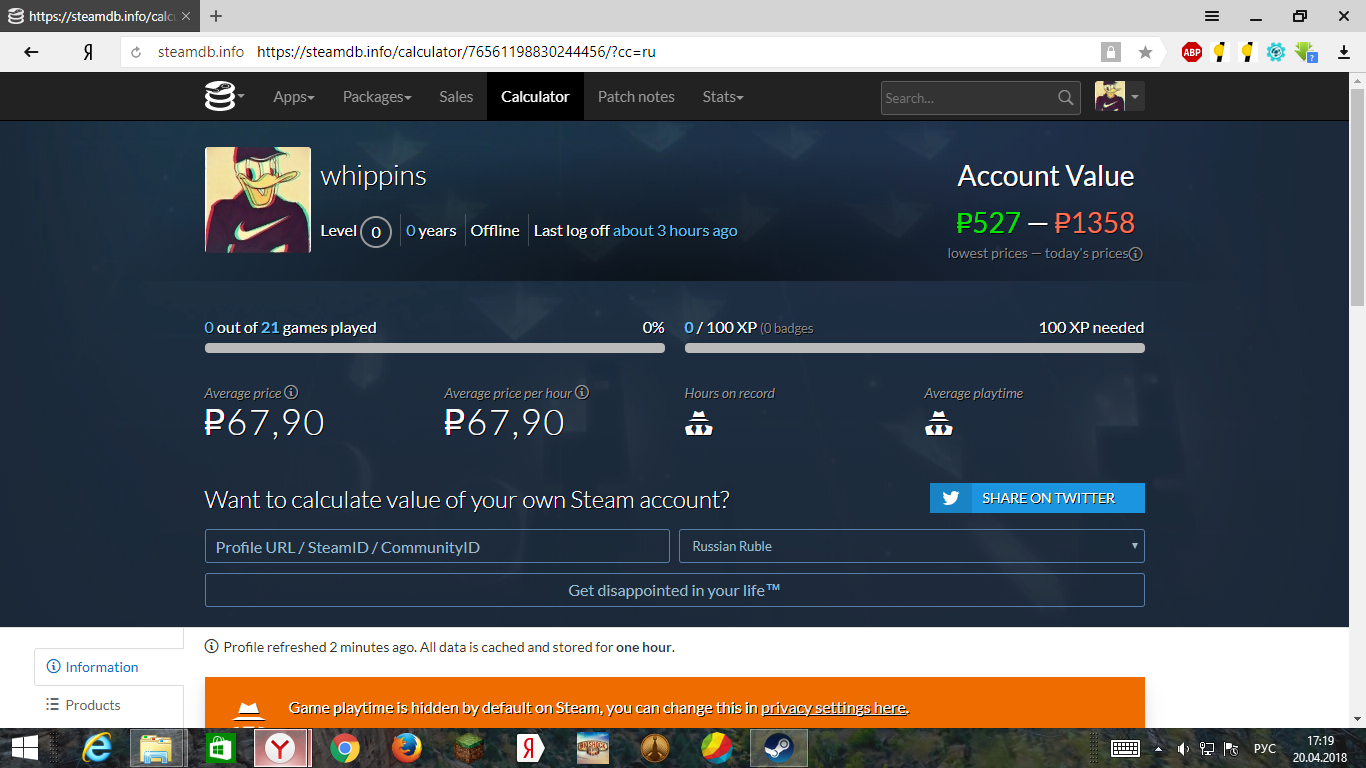Image resolution: width=1366 pixels, height=768 pixels.
Task: Focus the Profile URL / SteamID input
Action: [x=437, y=547]
